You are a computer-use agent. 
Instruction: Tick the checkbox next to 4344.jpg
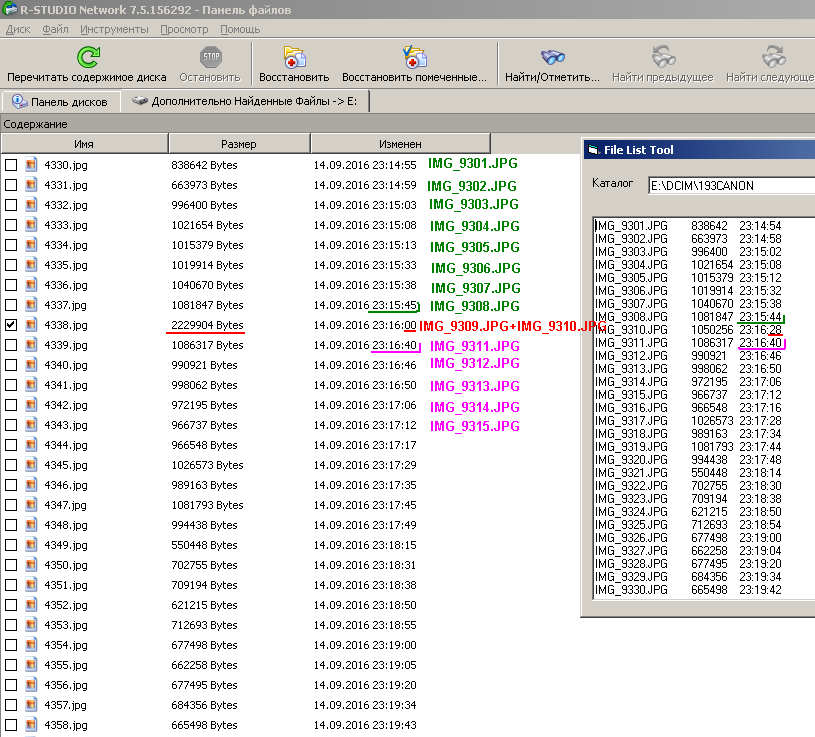[11, 445]
